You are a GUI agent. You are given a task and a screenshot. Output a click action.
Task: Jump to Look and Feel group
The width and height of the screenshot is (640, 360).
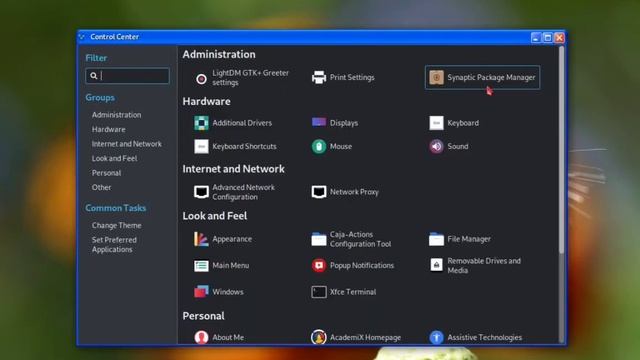(114, 158)
